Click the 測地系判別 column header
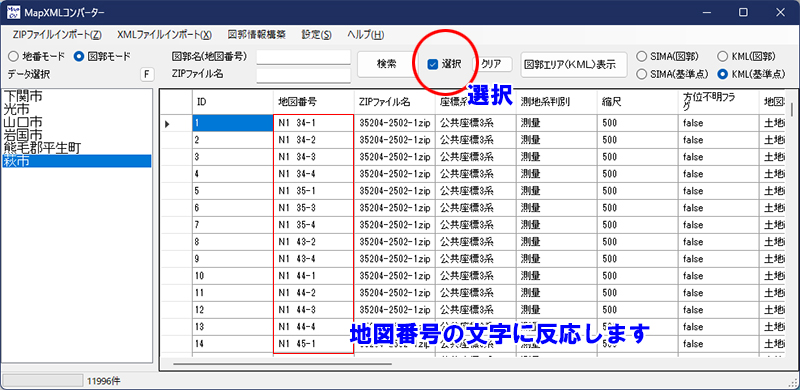 click(557, 102)
